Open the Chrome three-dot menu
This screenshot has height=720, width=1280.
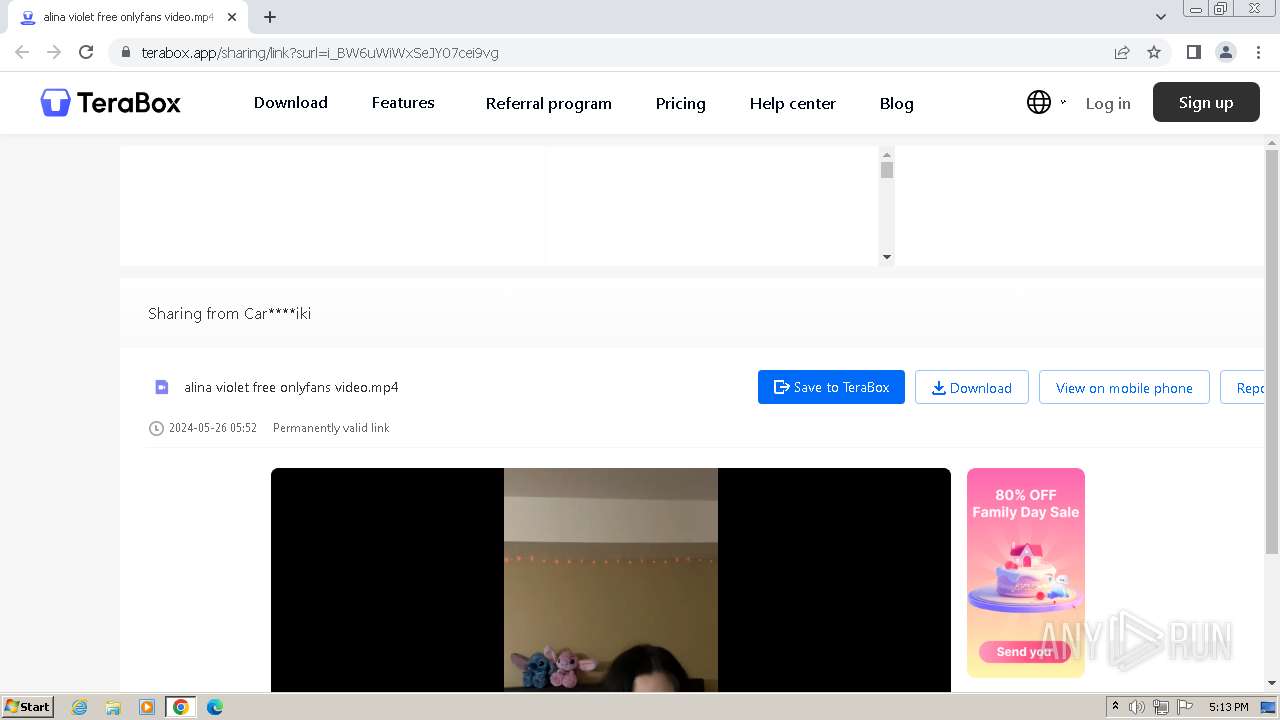[x=1259, y=52]
